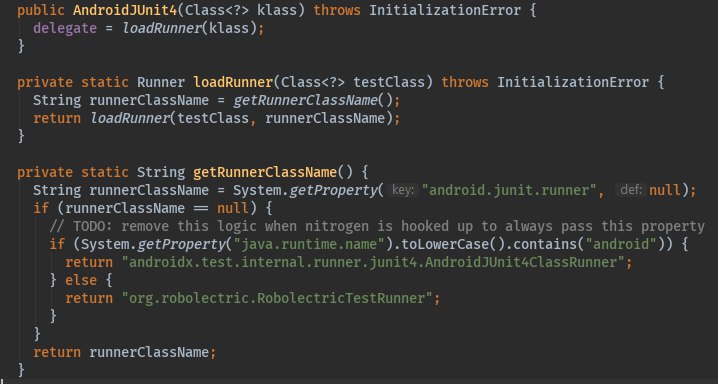Click InitializationError in the constructor signature
The image size is (718, 384).
[445, 10]
